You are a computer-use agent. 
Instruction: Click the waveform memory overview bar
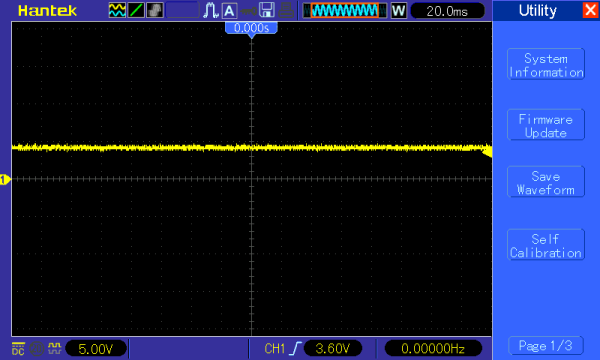345,10
